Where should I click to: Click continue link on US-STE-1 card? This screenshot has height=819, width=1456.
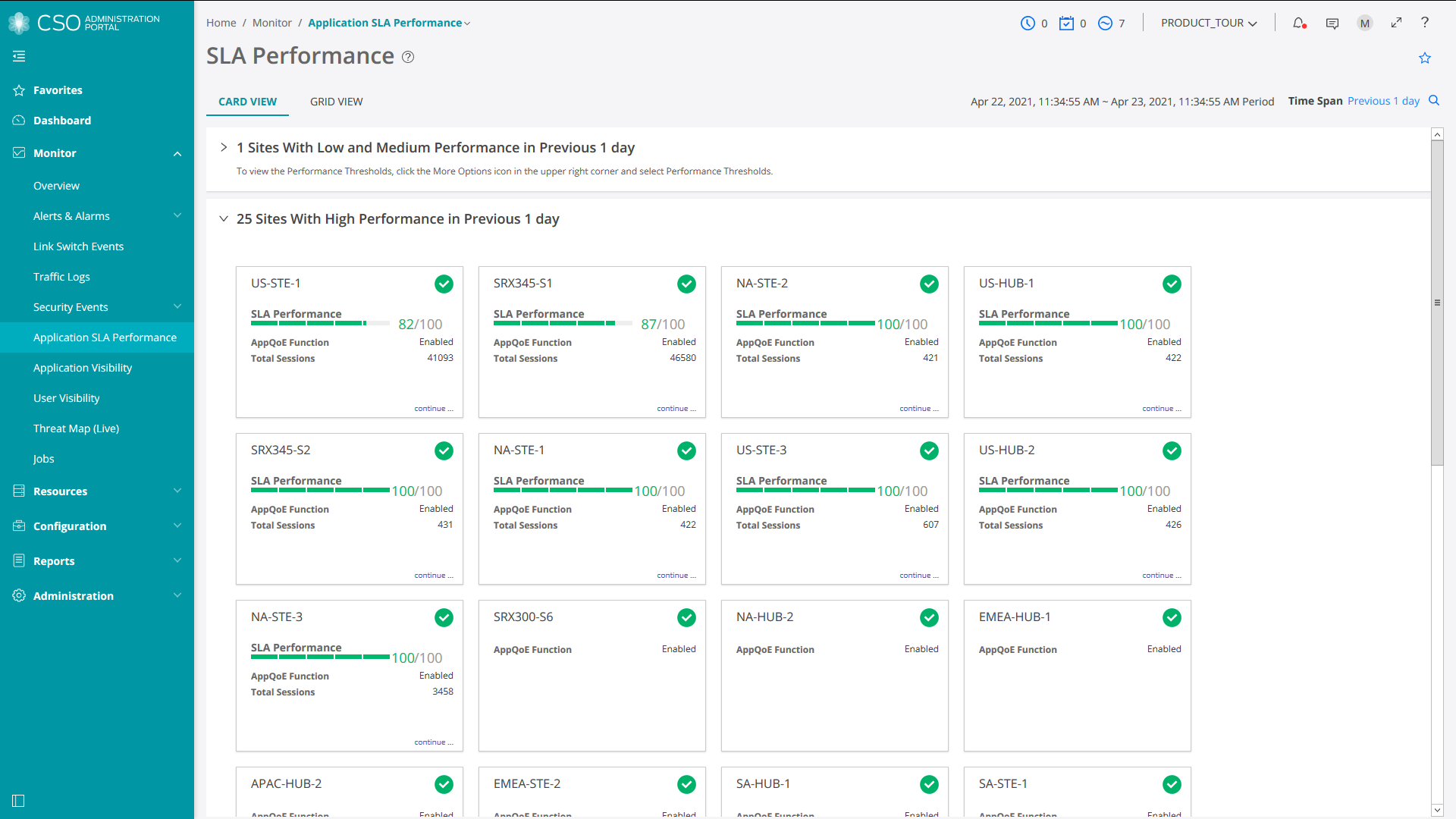coord(434,409)
